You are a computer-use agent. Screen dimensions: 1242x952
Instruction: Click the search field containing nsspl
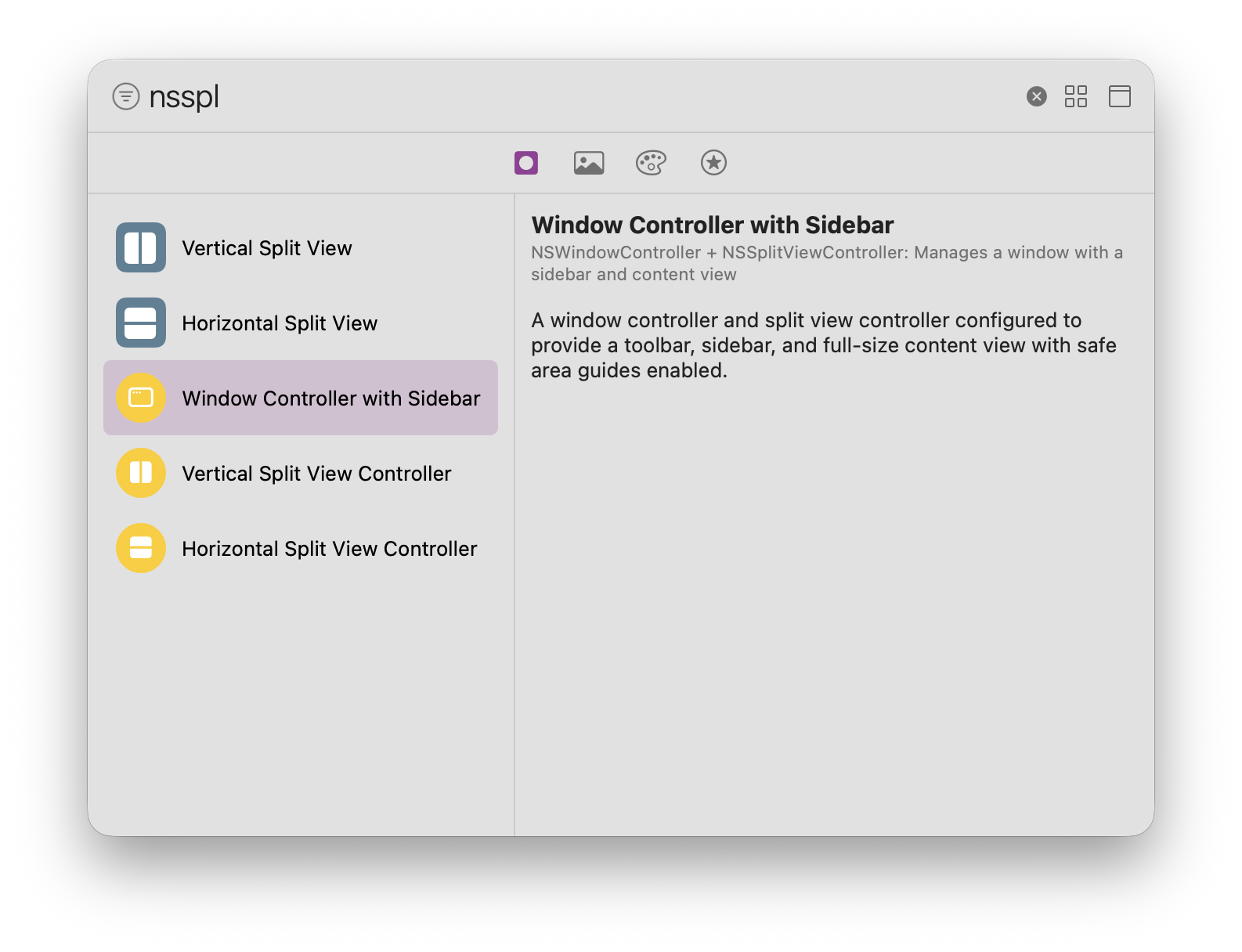click(548, 96)
